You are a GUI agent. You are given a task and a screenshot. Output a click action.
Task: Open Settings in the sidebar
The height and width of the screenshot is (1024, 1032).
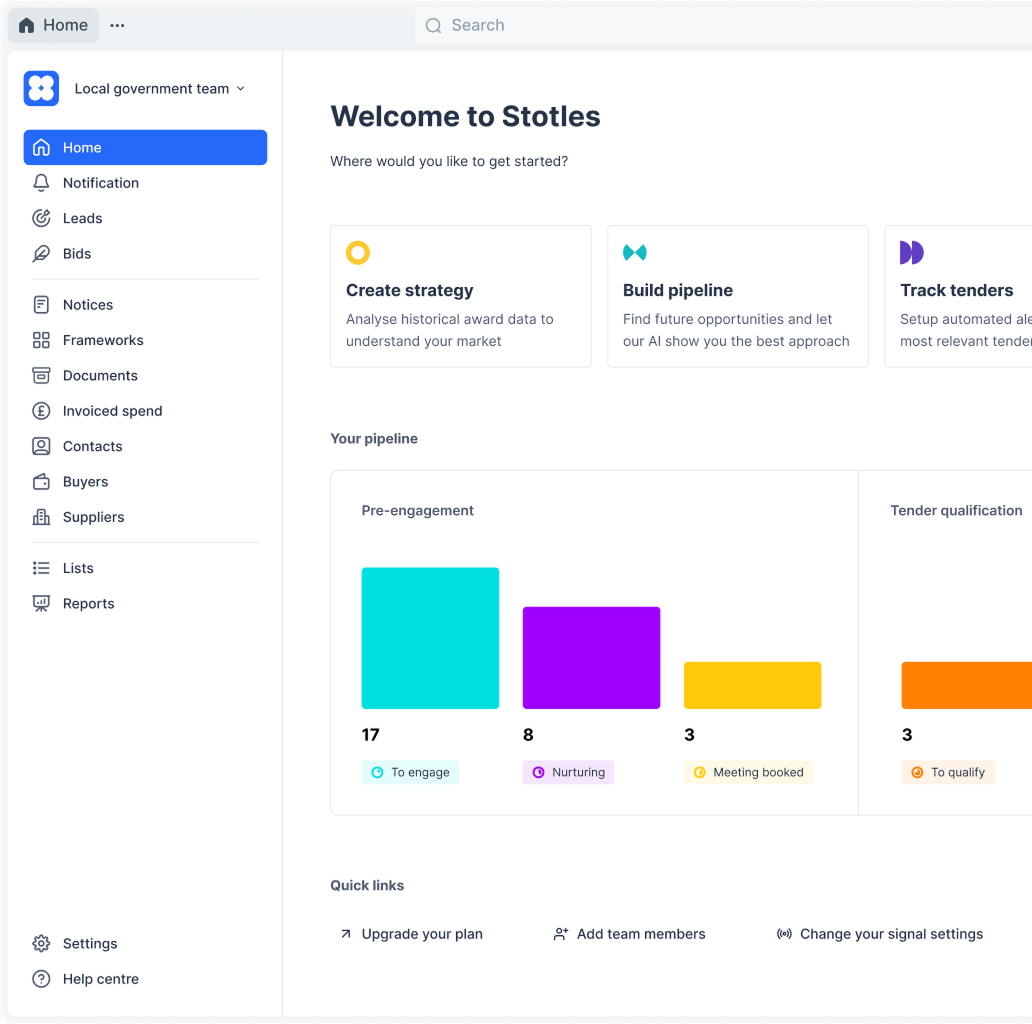145,944
